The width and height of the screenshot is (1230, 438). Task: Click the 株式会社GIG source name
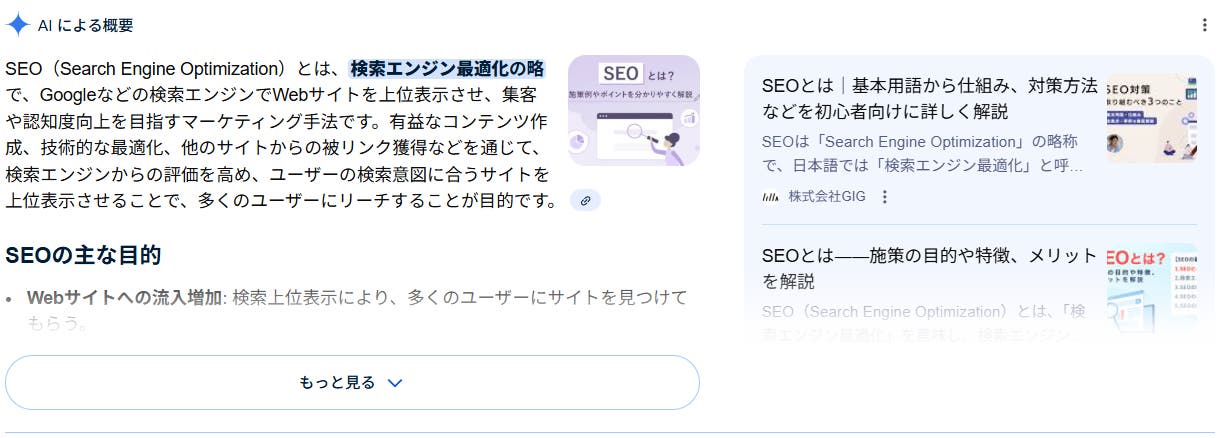tap(826, 197)
